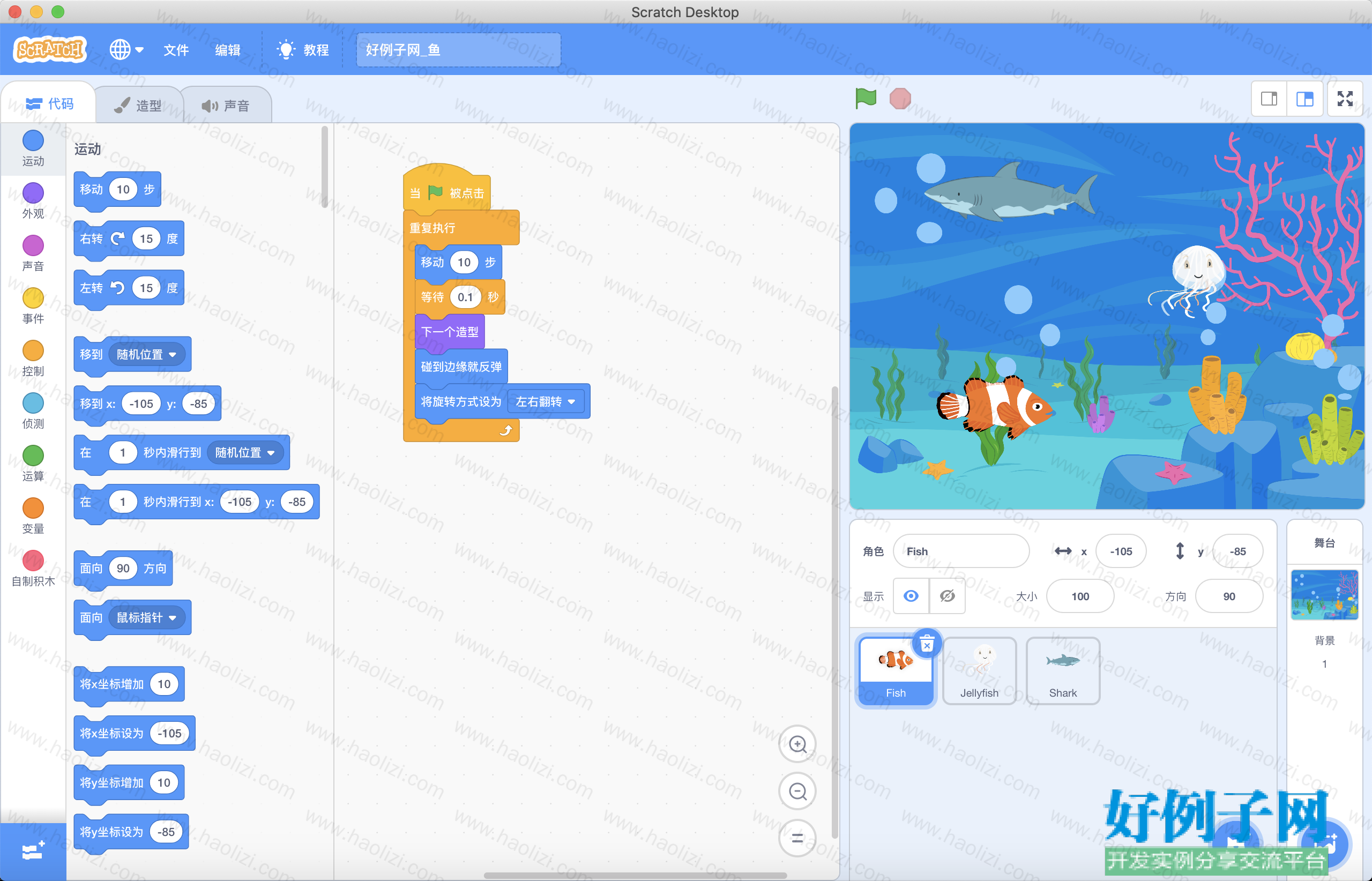Click the 将y坐标设为 -85 block
1372x881 pixels.
[x=131, y=832]
